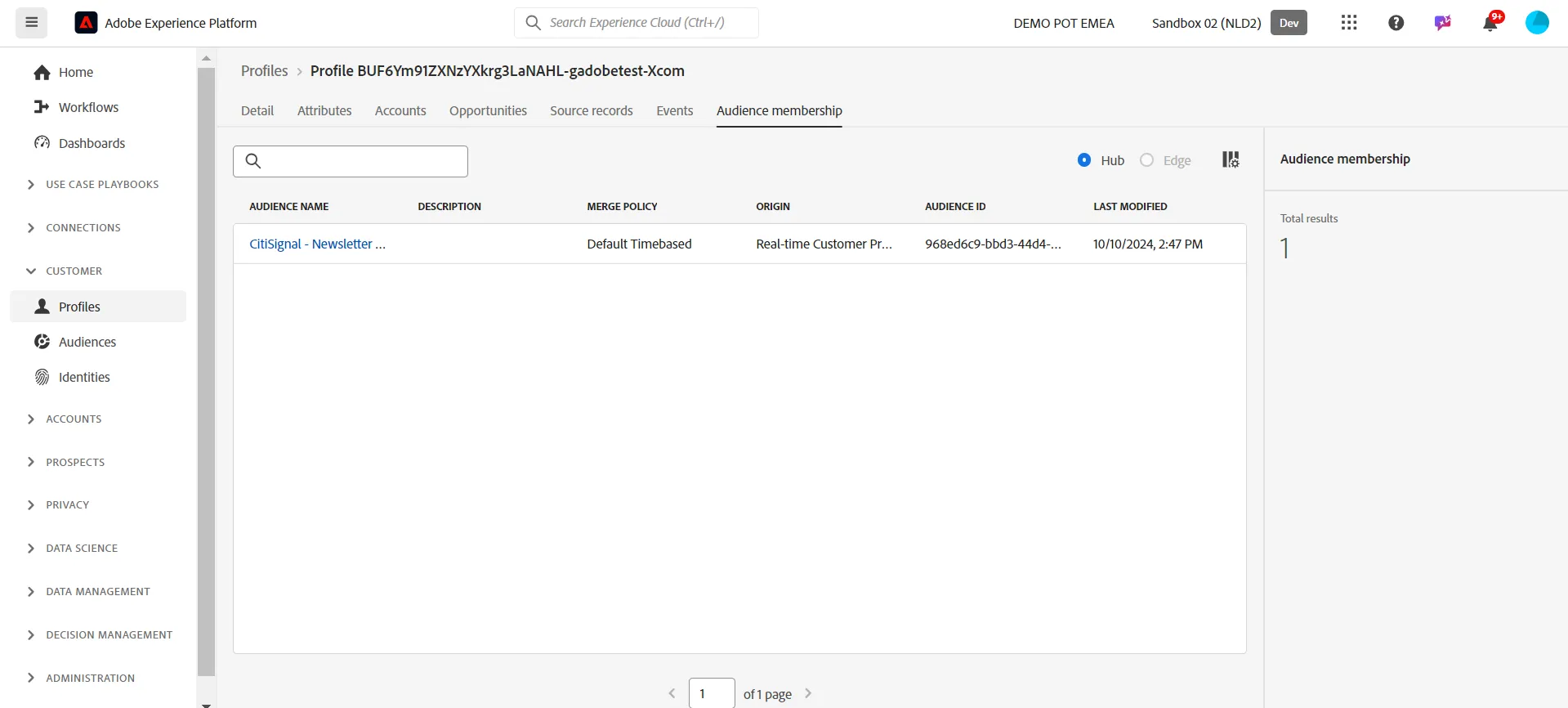The height and width of the screenshot is (708, 1568).
Task: Switch to the Detail tab
Action: [x=257, y=110]
